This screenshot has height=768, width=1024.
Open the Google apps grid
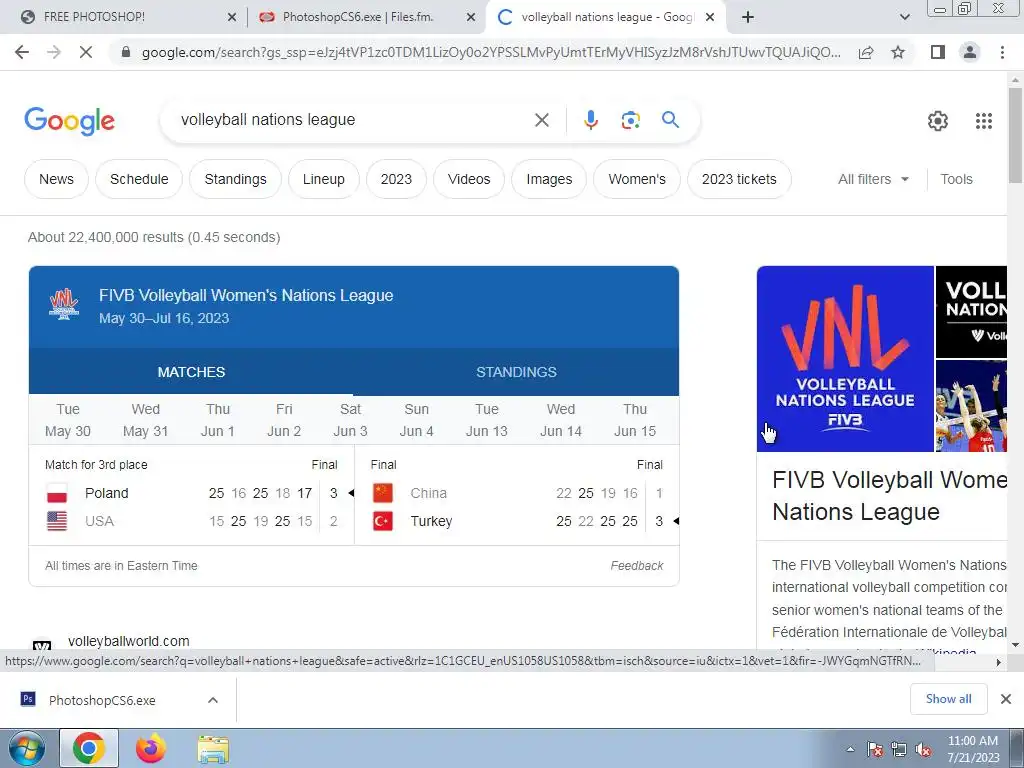(x=984, y=121)
